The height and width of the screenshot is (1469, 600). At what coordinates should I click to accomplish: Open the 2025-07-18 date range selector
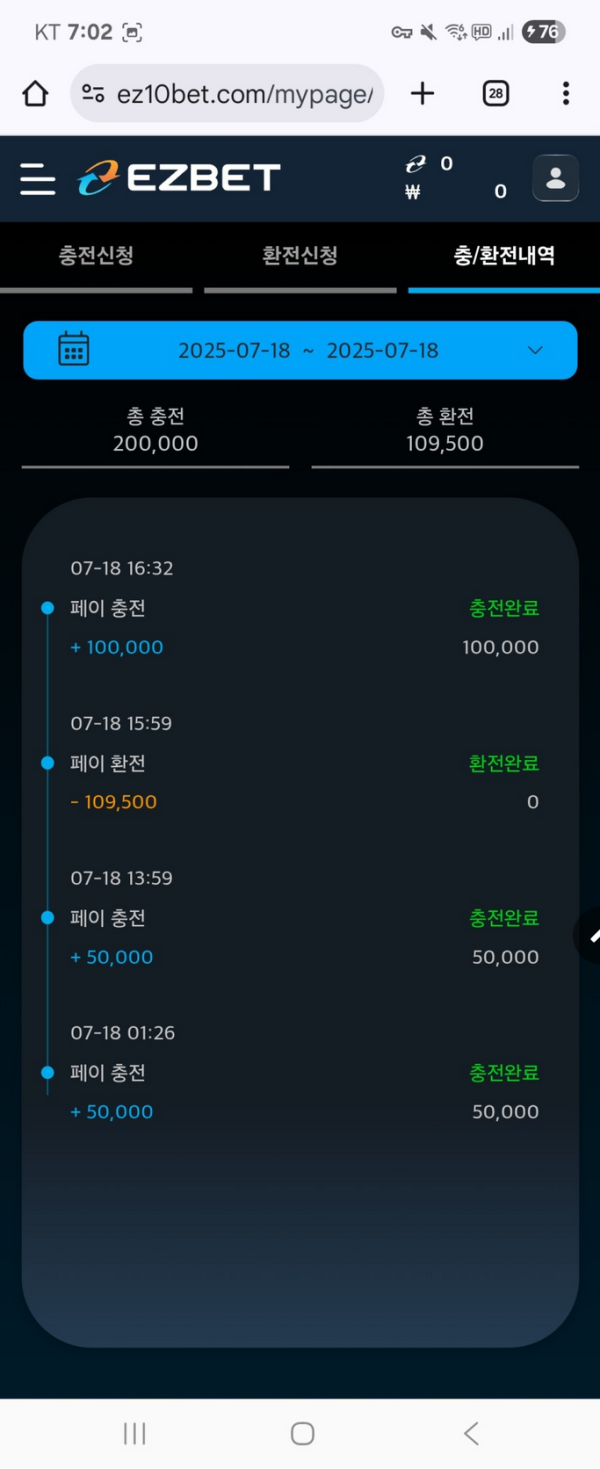[300, 350]
